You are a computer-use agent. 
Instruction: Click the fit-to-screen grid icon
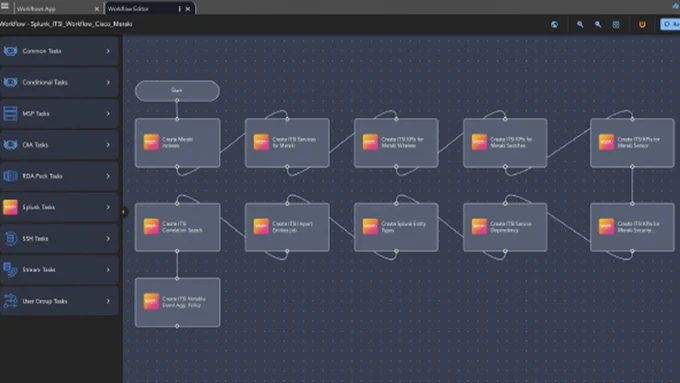click(616, 24)
